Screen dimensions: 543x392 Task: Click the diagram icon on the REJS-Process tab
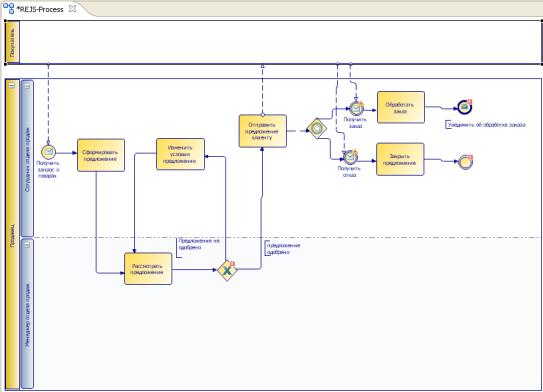pyautogui.click(x=8, y=9)
